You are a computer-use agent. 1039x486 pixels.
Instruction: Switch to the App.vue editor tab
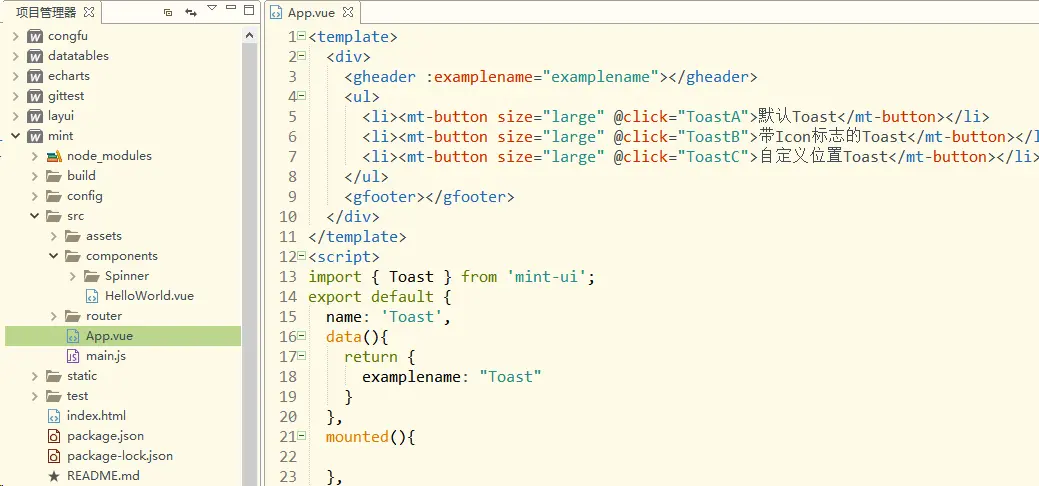click(x=311, y=13)
